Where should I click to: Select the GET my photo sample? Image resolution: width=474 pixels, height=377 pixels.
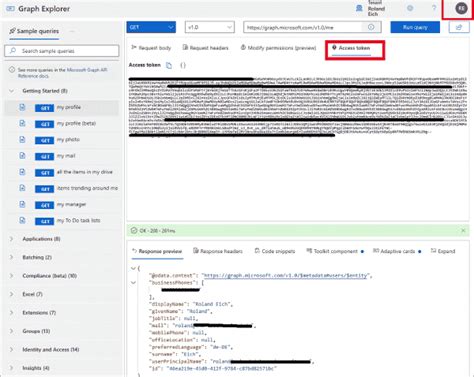pyautogui.click(x=61, y=139)
